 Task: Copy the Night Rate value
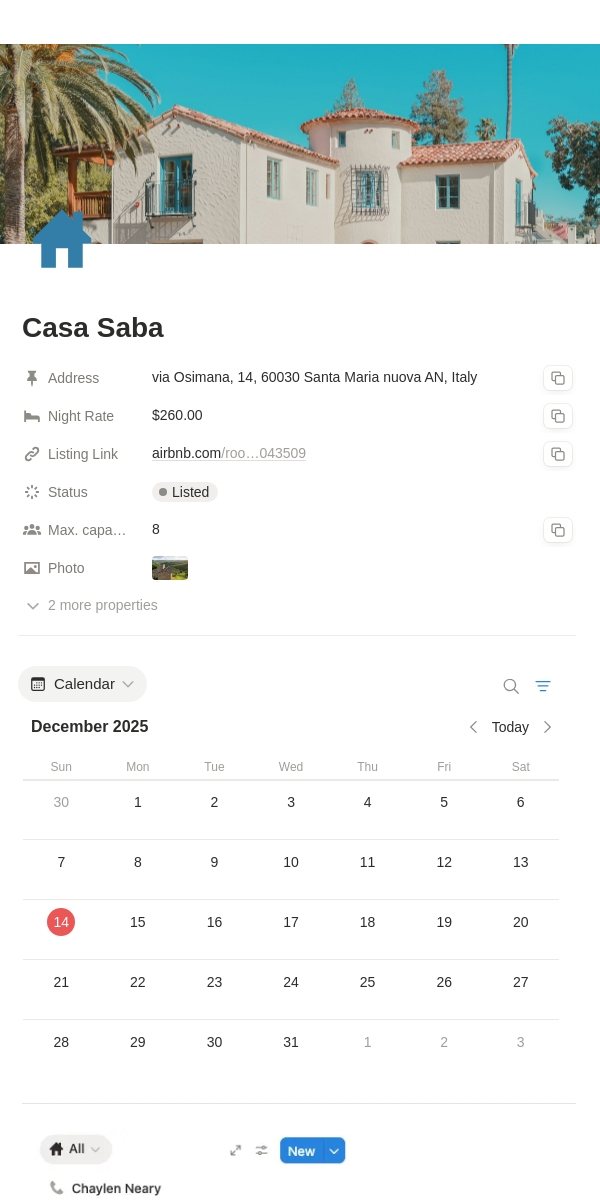tap(558, 416)
